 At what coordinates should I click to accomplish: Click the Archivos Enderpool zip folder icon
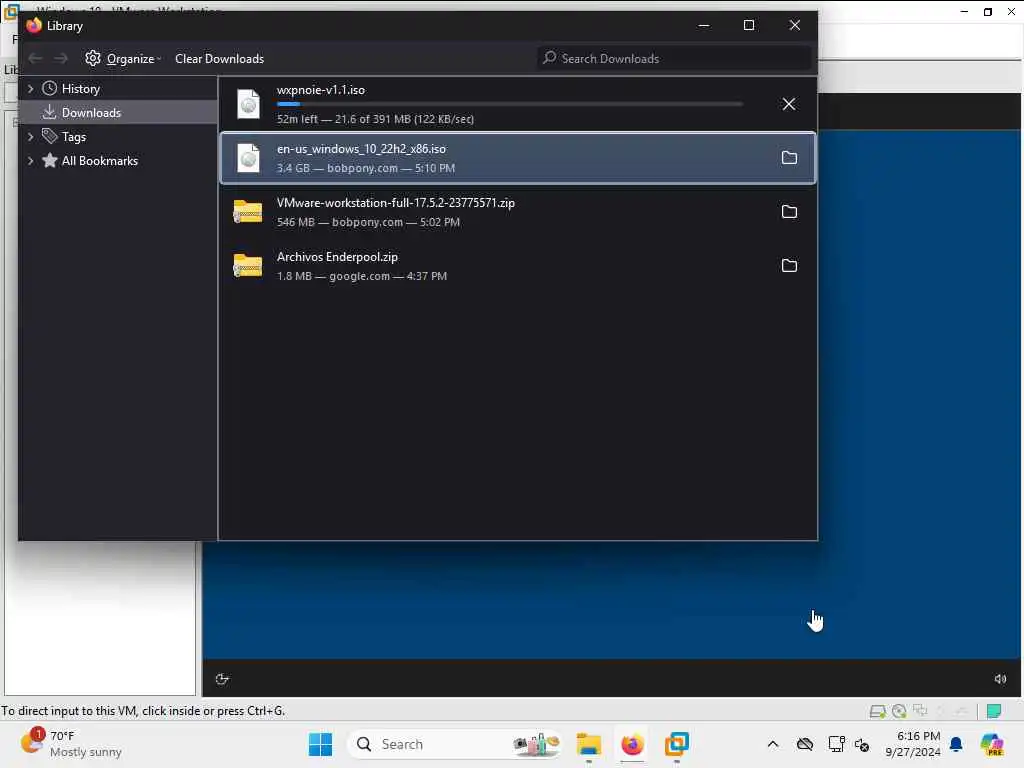(x=248, y=266)
